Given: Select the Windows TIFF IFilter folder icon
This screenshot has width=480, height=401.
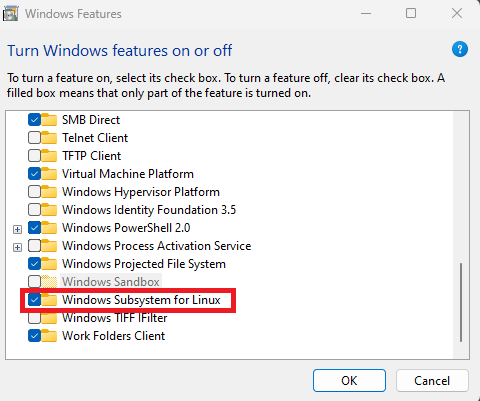Looking at the screenshot, I should 49,318.
